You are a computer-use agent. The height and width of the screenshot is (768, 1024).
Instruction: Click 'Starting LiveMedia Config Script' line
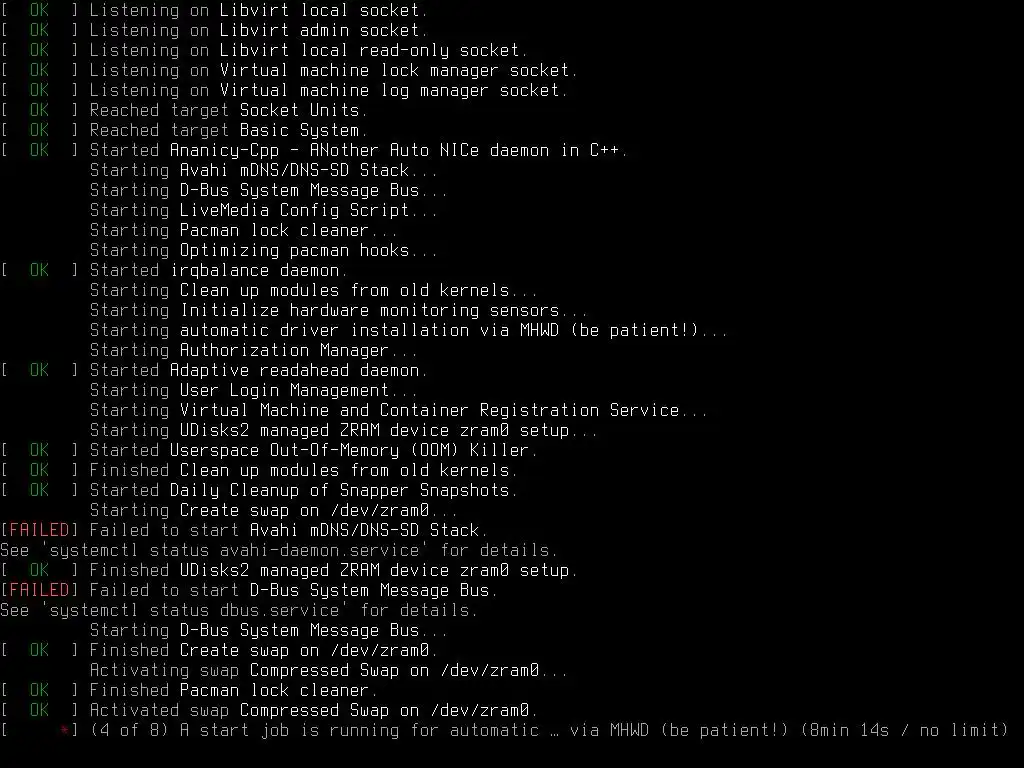coord(263,210)
